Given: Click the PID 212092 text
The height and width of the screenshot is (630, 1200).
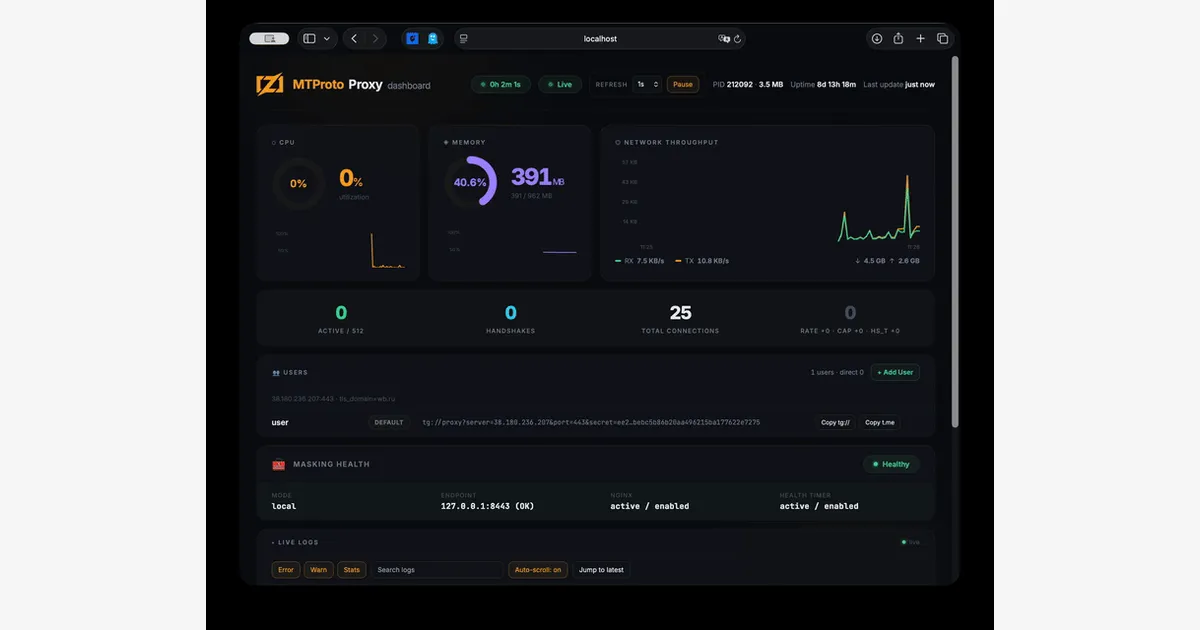Looking at the screenshot, I should point(733,85).
